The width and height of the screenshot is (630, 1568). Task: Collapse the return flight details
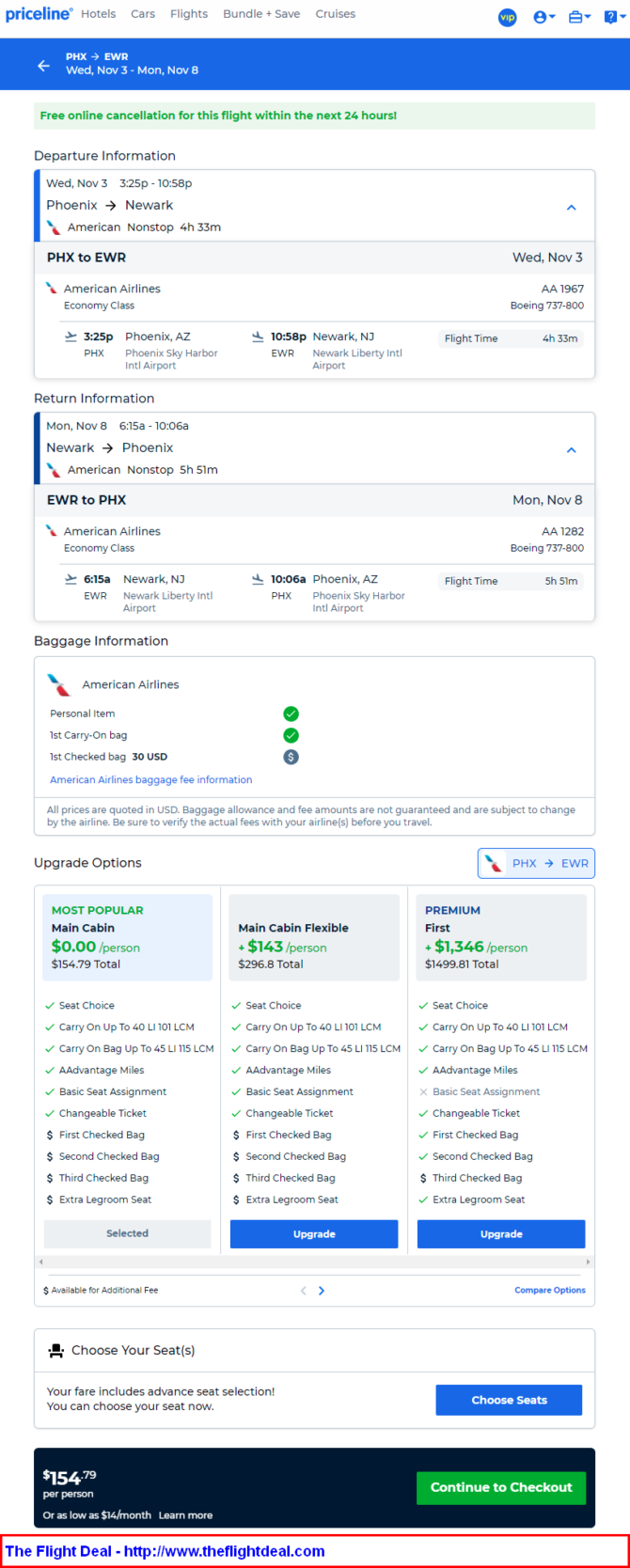(x=572, y=449)
